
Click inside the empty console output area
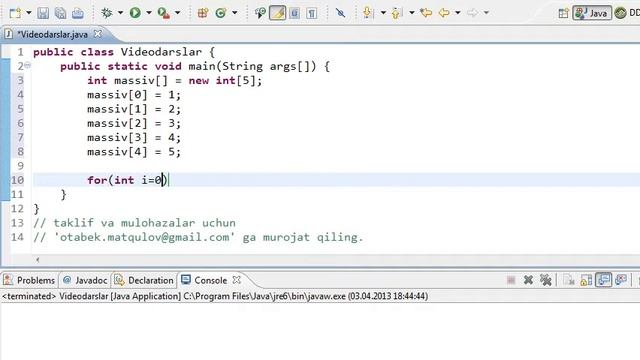click(320, 331)
